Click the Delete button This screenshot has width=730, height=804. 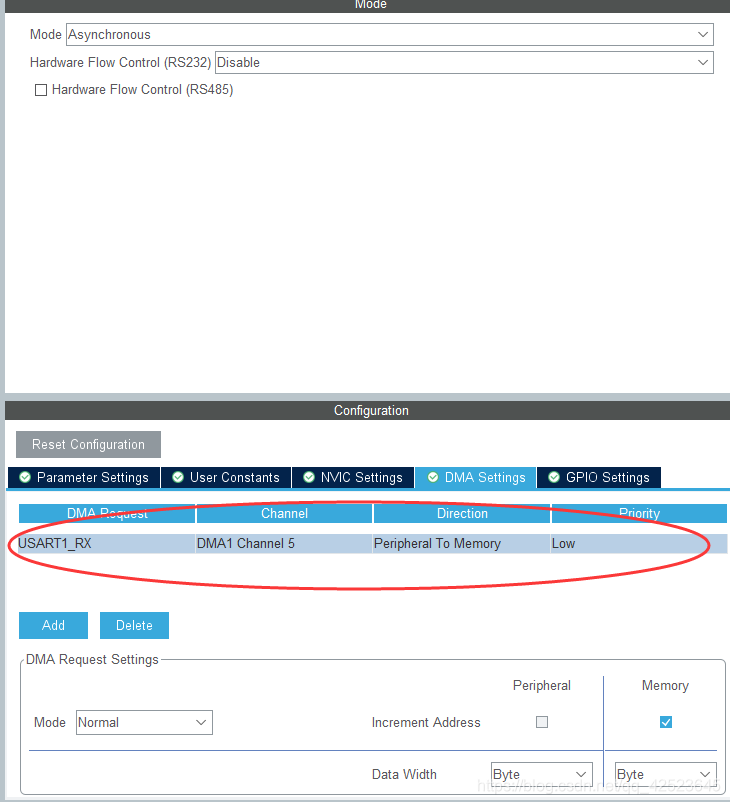134,626
